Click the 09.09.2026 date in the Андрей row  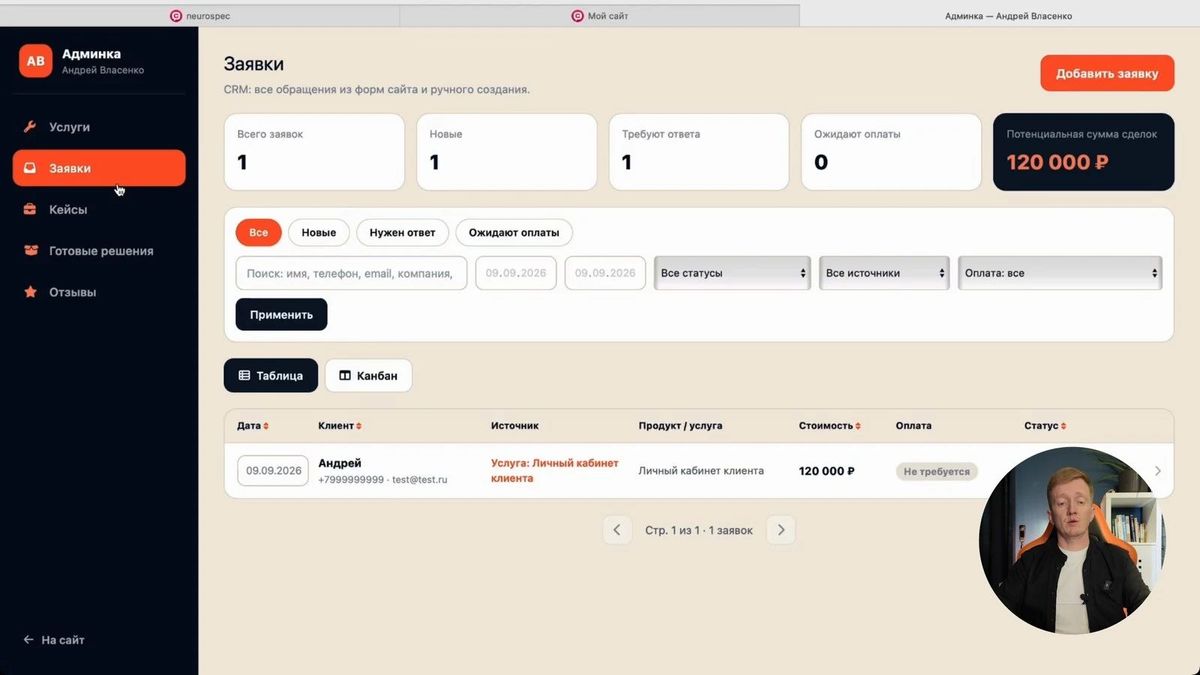(x=273, y=471)
